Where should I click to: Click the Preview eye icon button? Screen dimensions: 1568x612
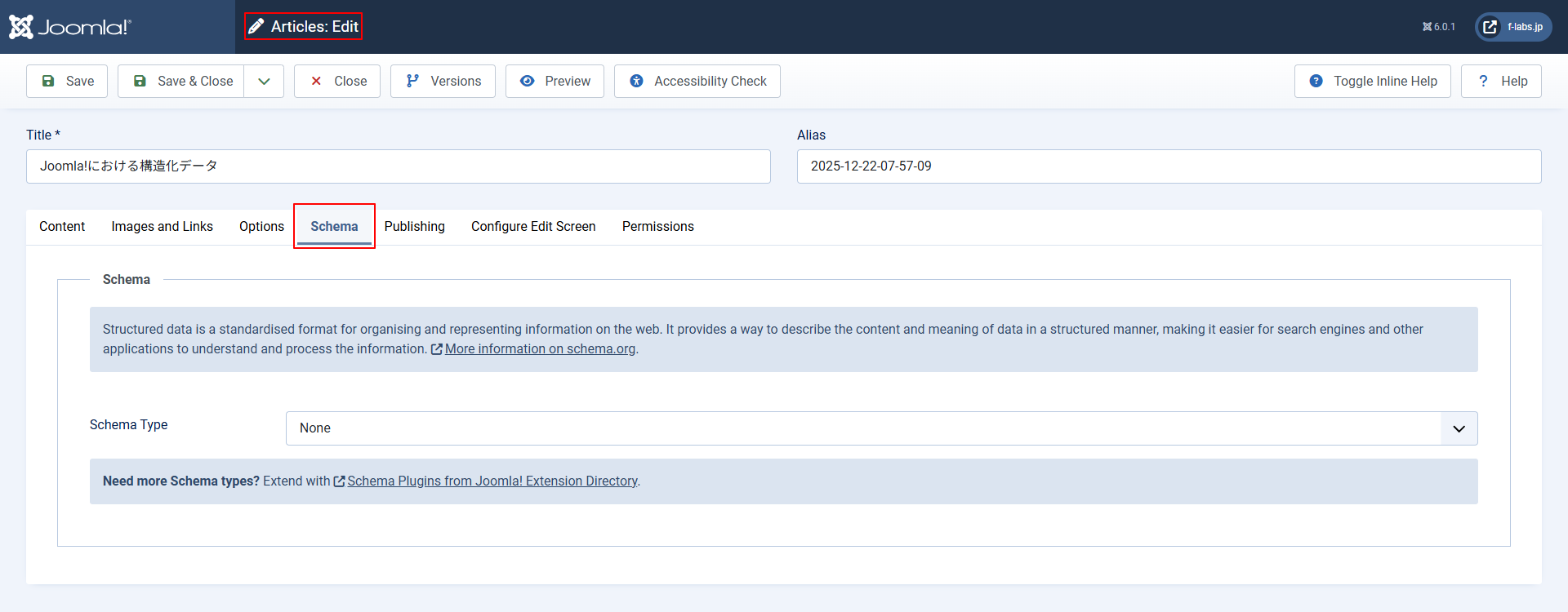point(555,82)
